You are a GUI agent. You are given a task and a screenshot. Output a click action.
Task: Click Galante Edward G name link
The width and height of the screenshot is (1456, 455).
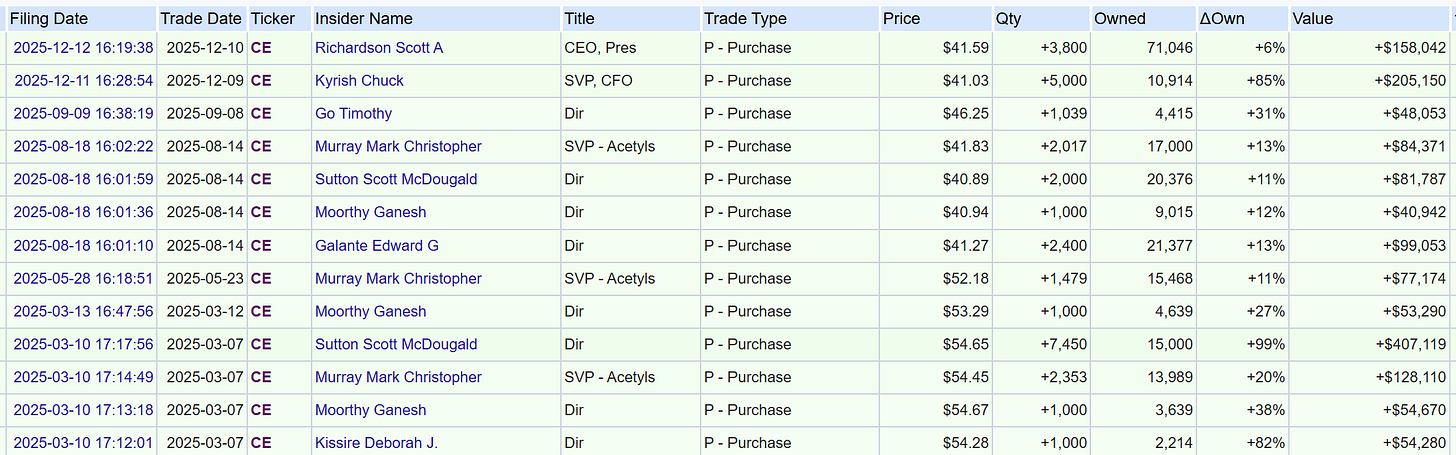(376, 246)
